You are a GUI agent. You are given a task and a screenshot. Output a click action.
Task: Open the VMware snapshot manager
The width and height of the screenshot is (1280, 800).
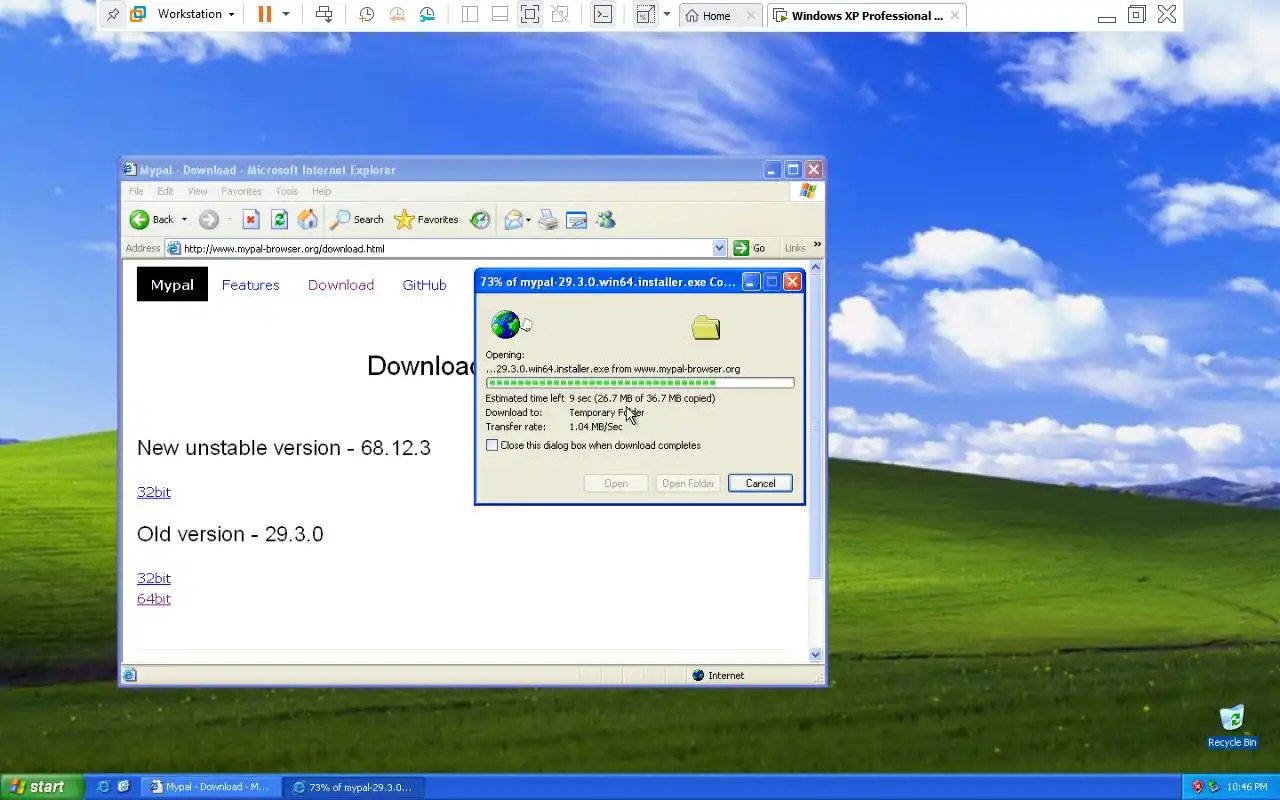428,14
